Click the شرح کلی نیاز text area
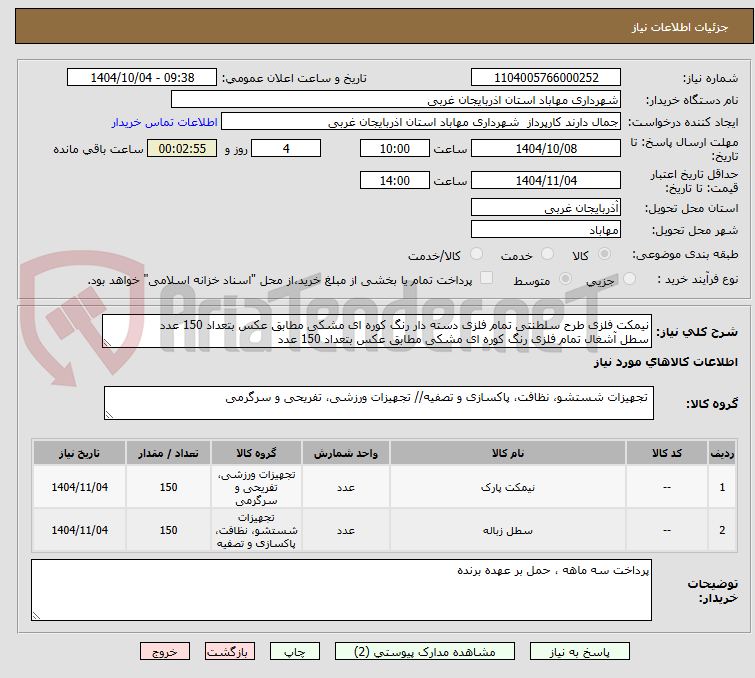 377,331
